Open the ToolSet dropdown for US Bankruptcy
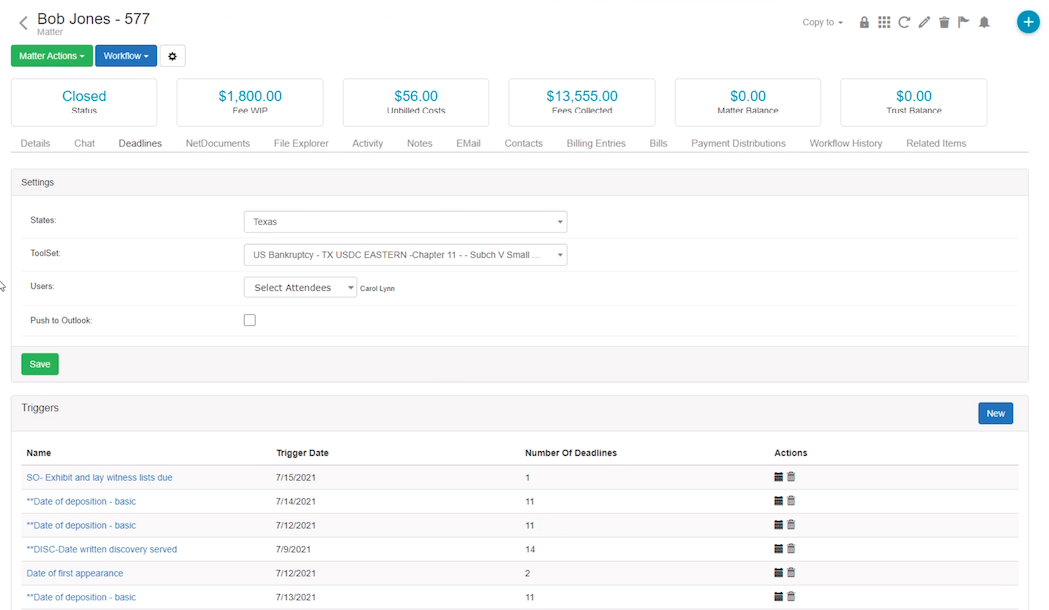This screenshot has height=610, width=1049. (405, 255)
